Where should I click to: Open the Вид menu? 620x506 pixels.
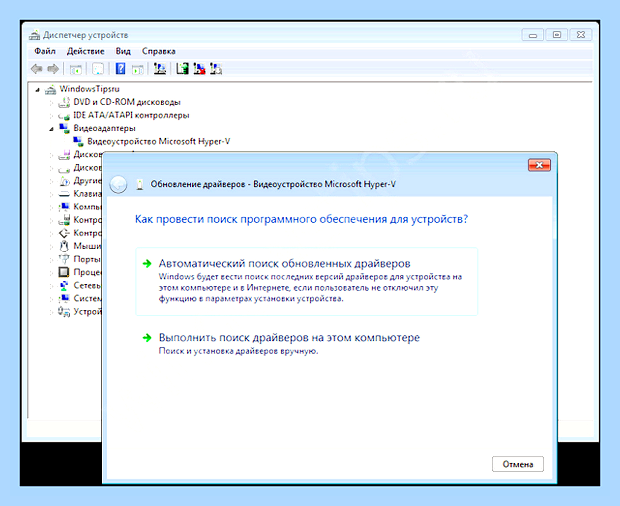click(123, 51)
